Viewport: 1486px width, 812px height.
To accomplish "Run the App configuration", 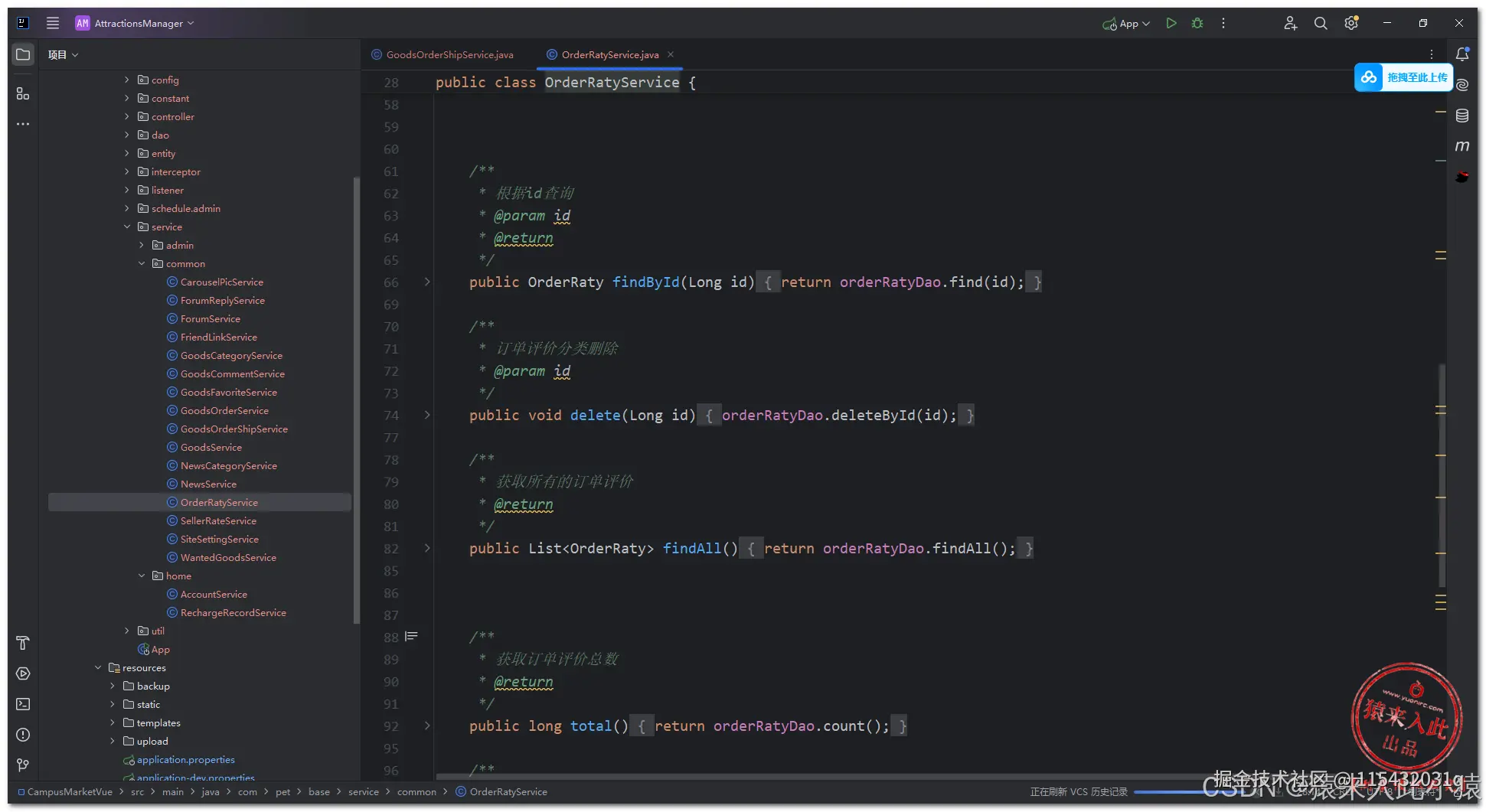I will (x=1171, y=23).
